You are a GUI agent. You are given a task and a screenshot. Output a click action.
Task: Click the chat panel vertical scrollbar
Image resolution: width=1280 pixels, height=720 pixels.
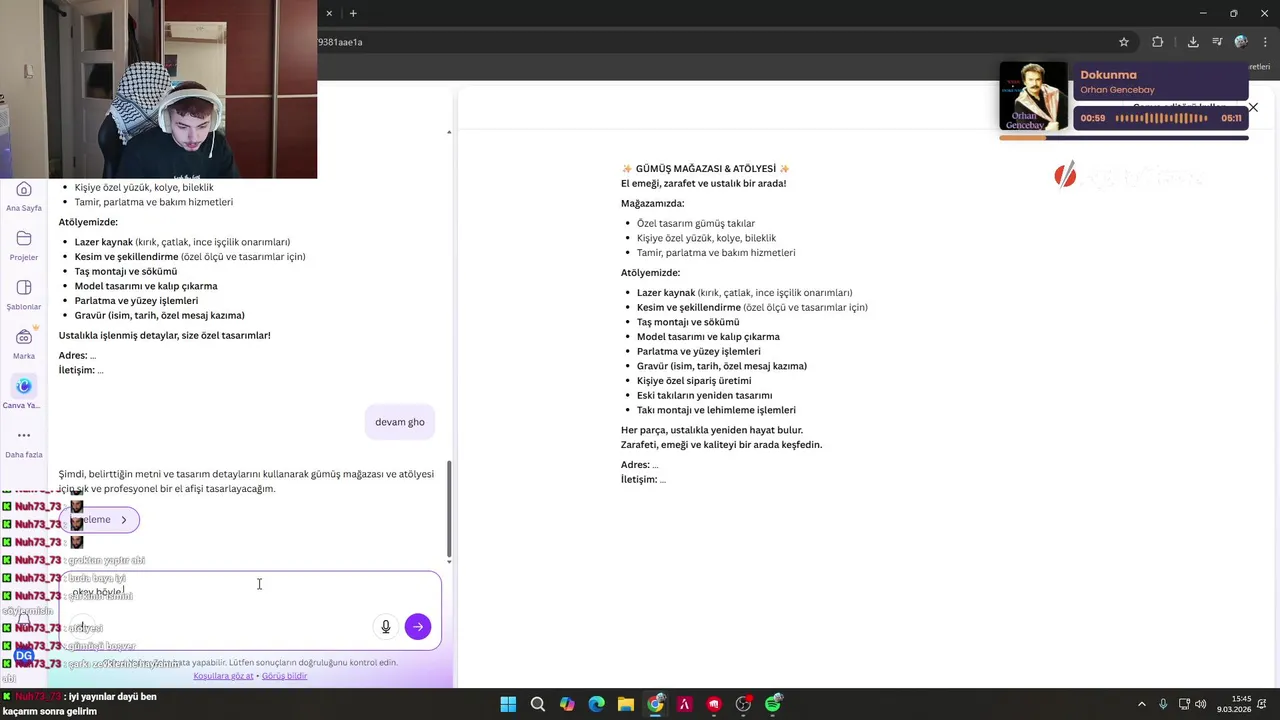[x=449, y=510]
